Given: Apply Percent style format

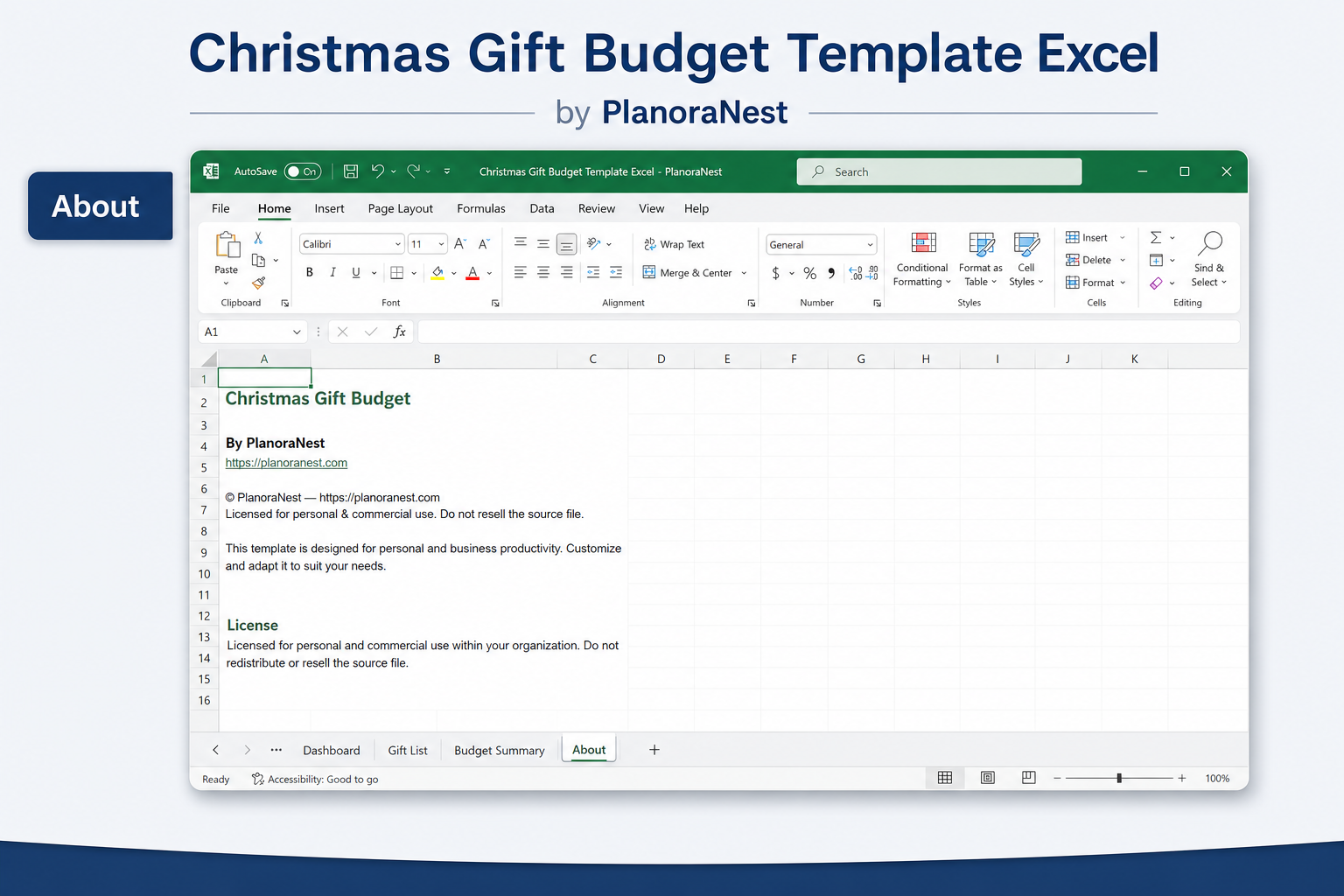Looking at the screenshot, I should 810,273.
